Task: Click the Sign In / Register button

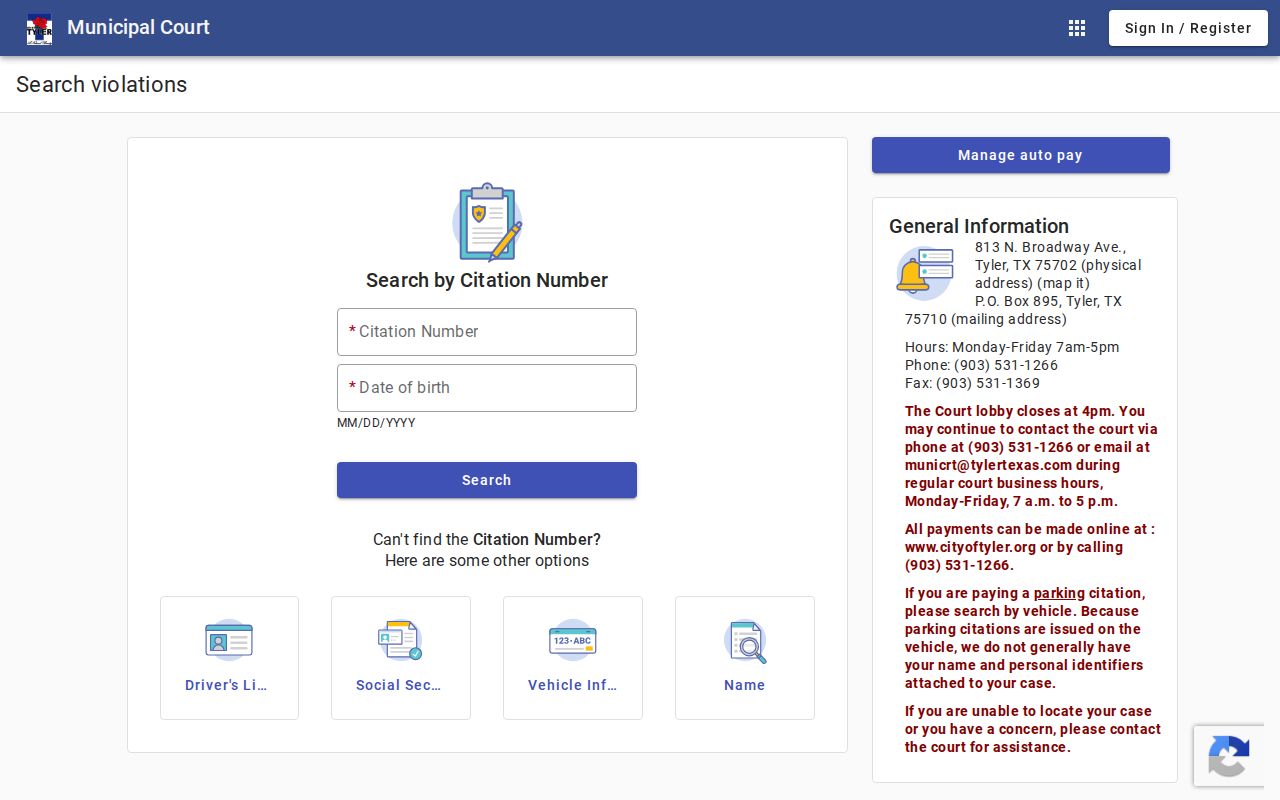Action: click(1188, 28)
